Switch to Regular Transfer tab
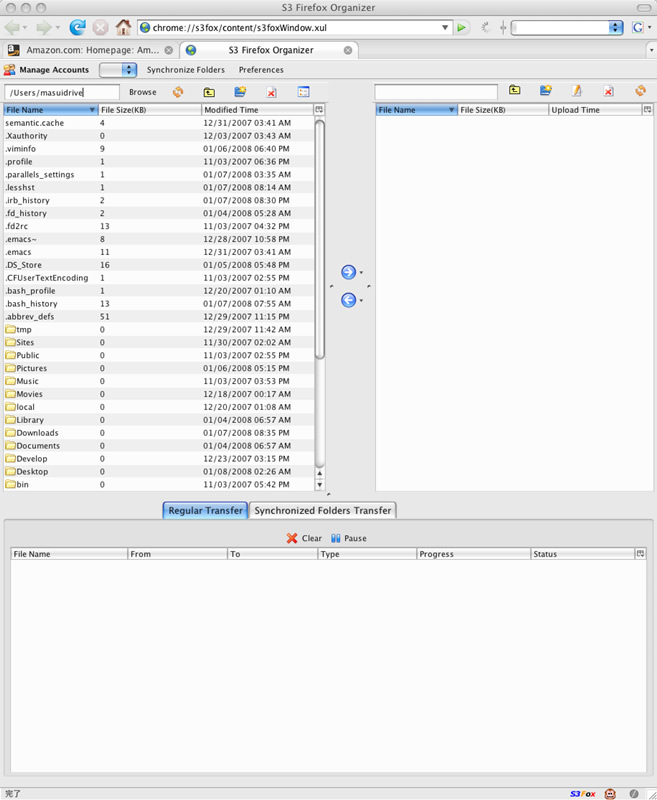Screen dimensions: 657x800 206,510
